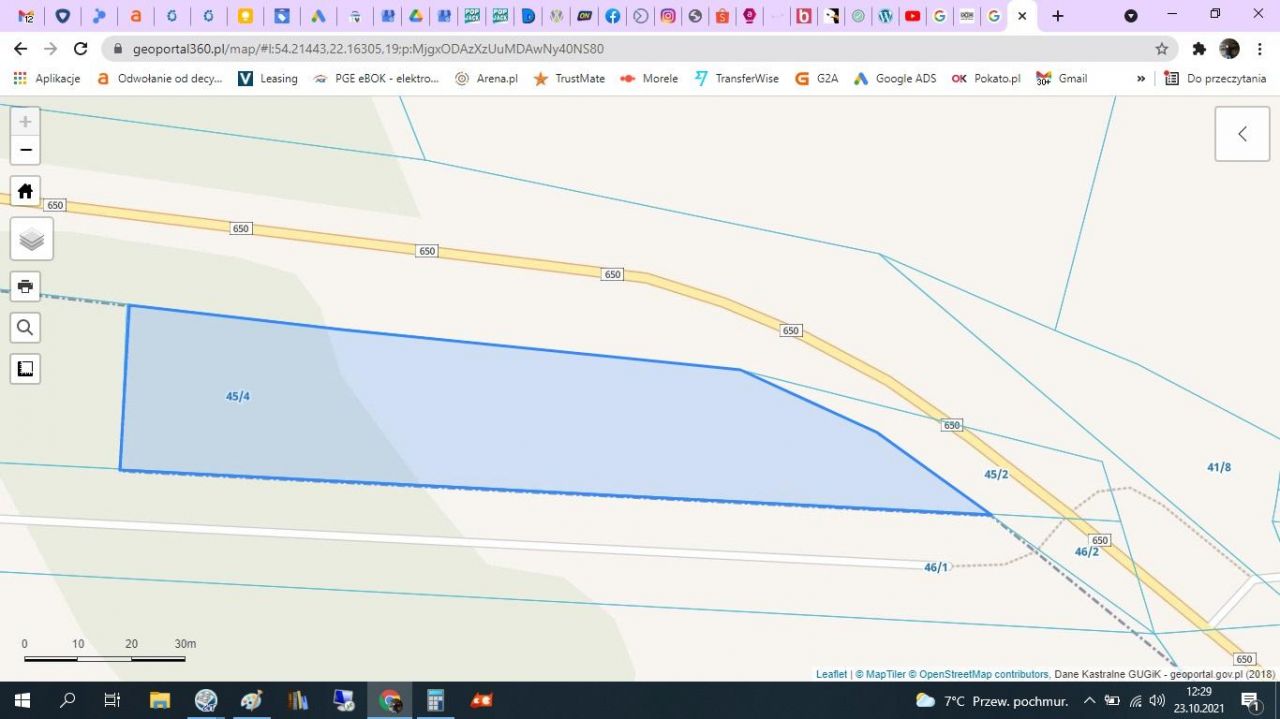Click the Leaflet attribution link
Screen dimensions: 1280x719
(x=831, y=674)
